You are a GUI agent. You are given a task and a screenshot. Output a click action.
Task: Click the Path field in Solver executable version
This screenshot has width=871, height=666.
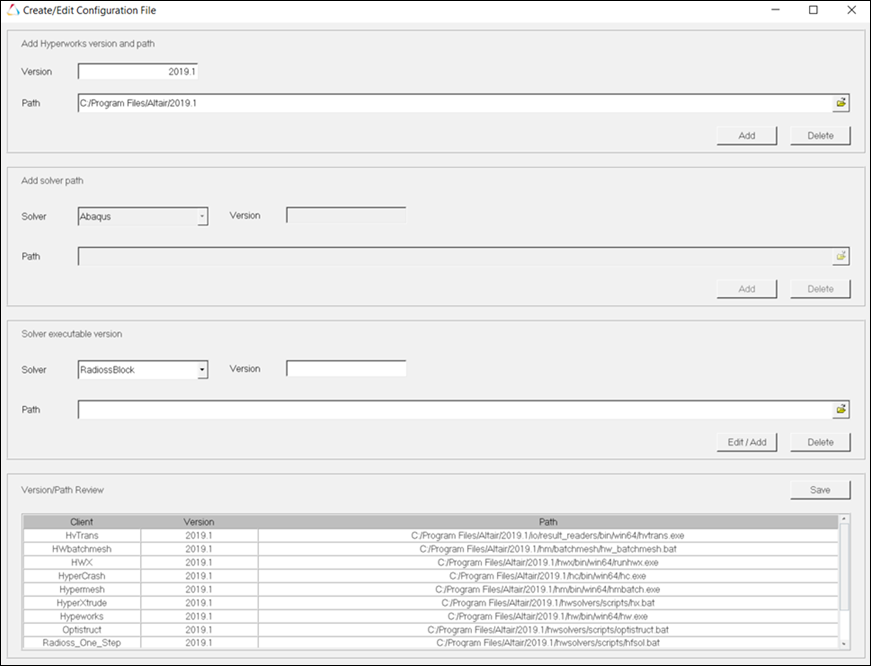[x=455, y=409]
